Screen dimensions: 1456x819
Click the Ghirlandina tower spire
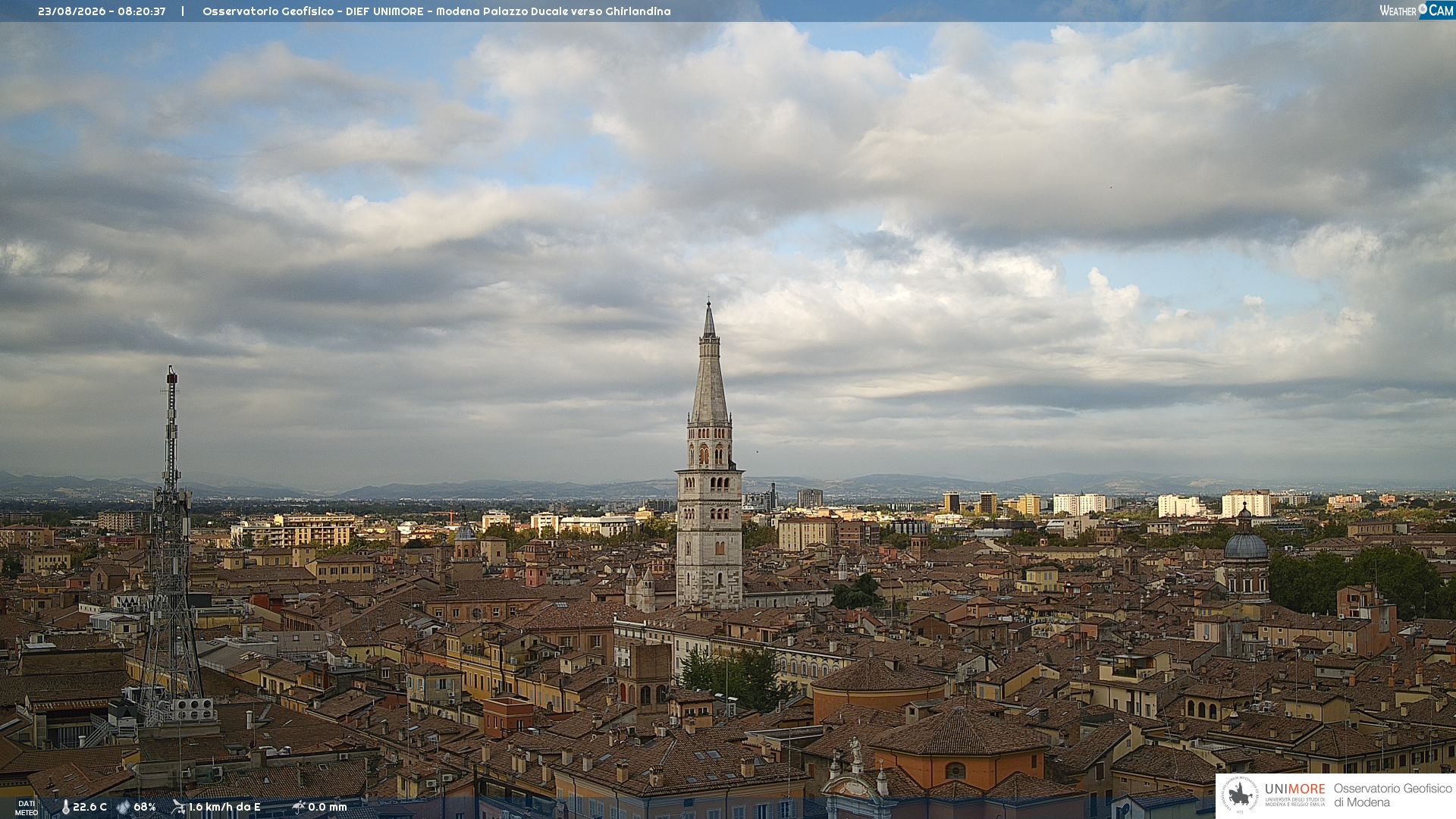[710, 364]
